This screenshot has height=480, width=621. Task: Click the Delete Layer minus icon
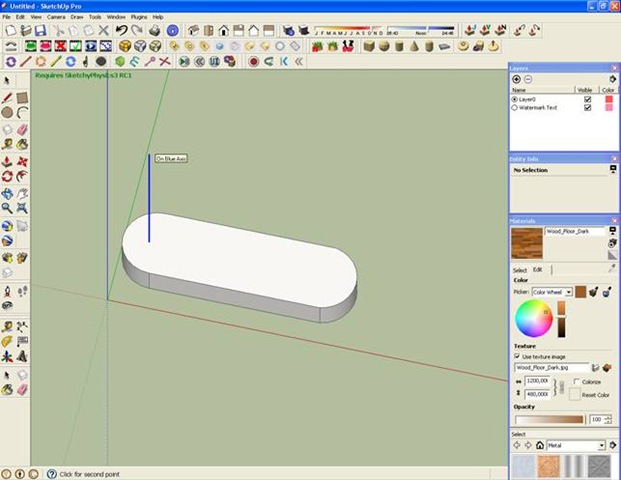[528, 79]
